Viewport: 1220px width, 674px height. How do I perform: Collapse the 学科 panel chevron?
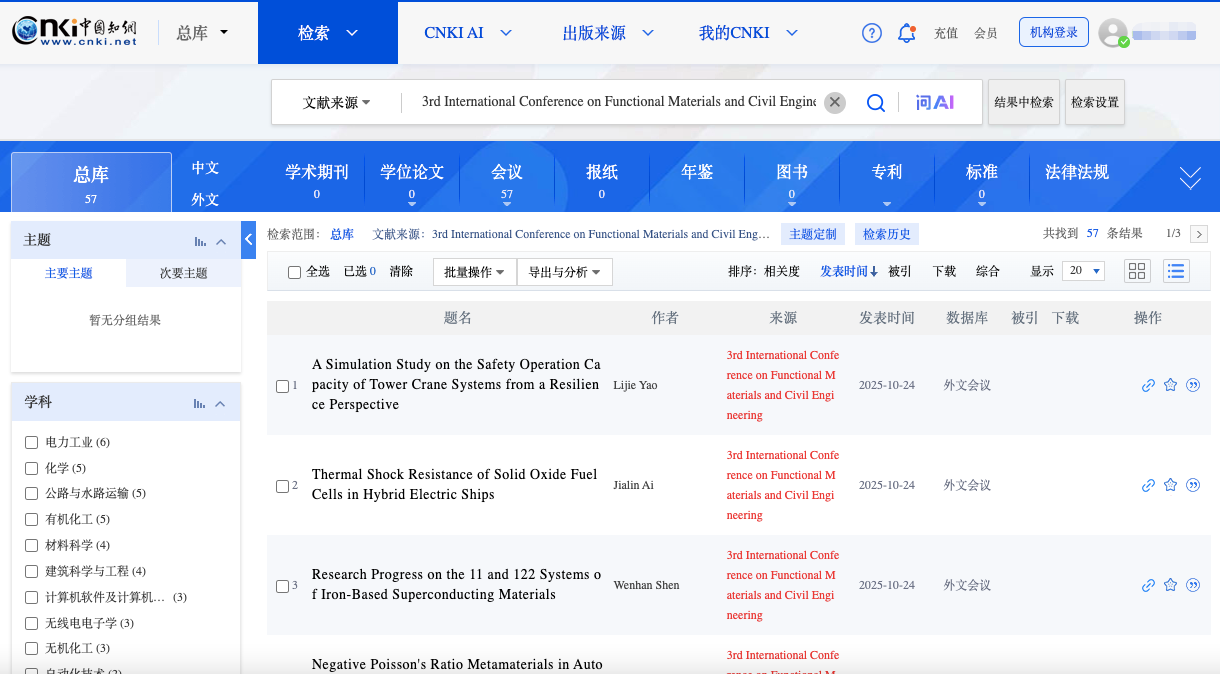[221, 403]
